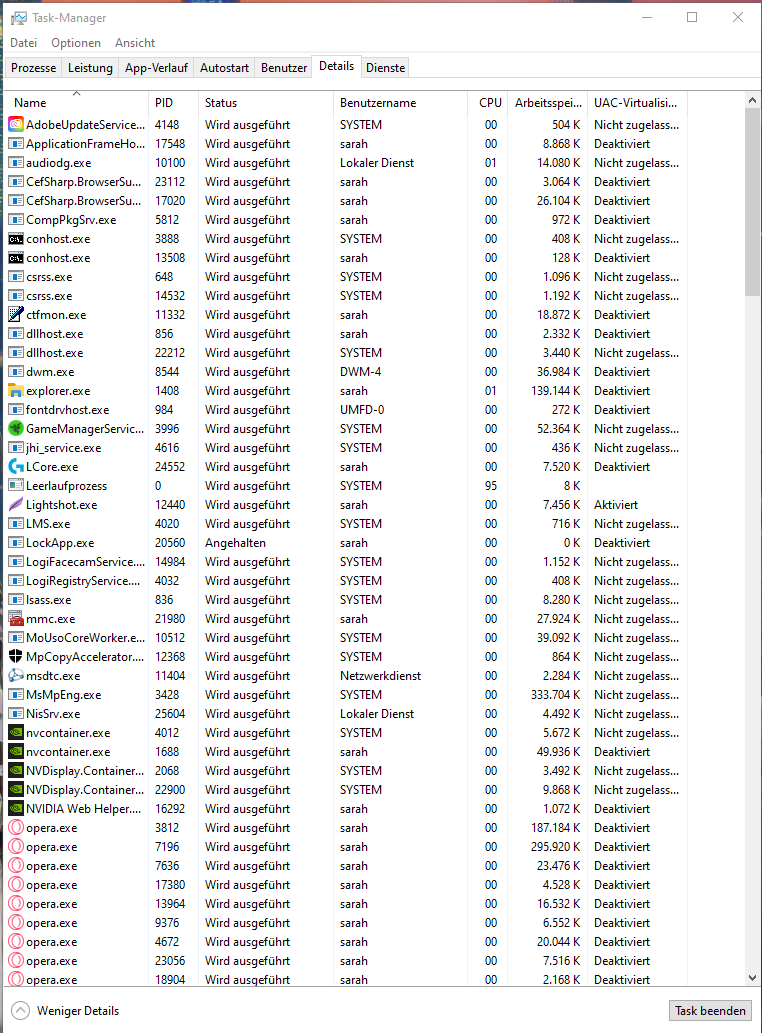Switch to the Dienste tab

click(x=385, y=68)
